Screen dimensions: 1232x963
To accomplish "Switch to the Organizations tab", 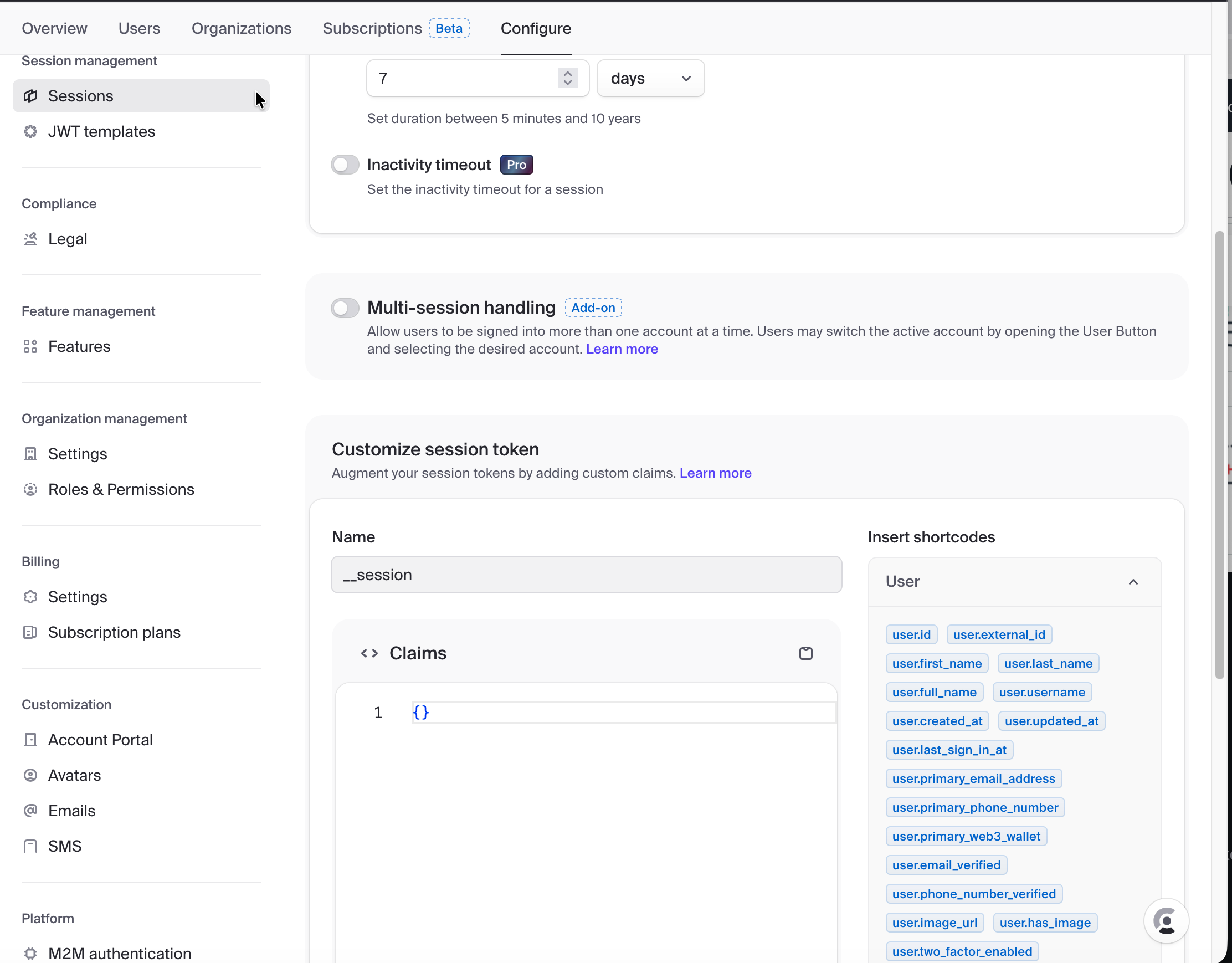I will tap(241, 28).
